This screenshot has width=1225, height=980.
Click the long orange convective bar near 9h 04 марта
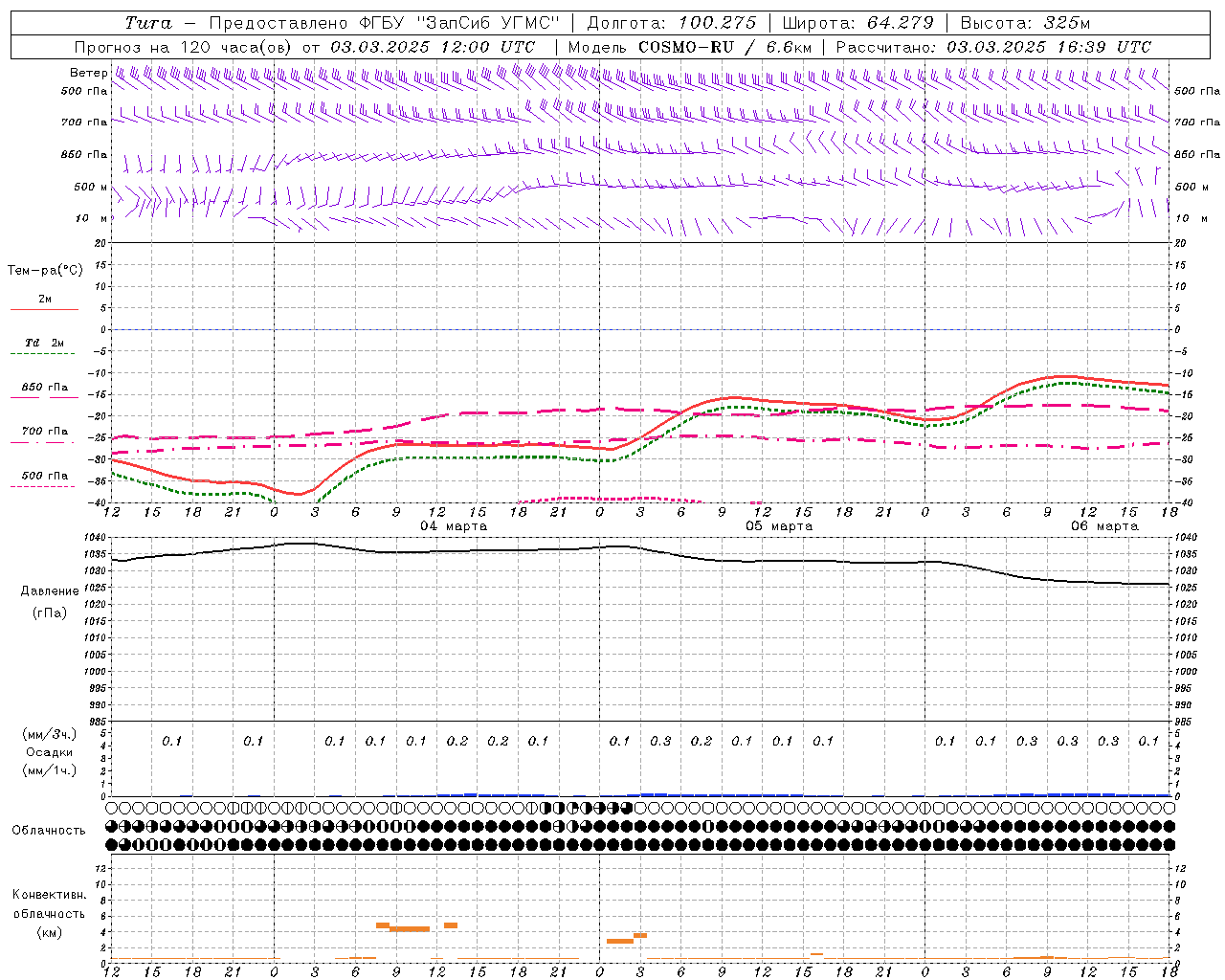pyautogui.click(x=410, y=929)
